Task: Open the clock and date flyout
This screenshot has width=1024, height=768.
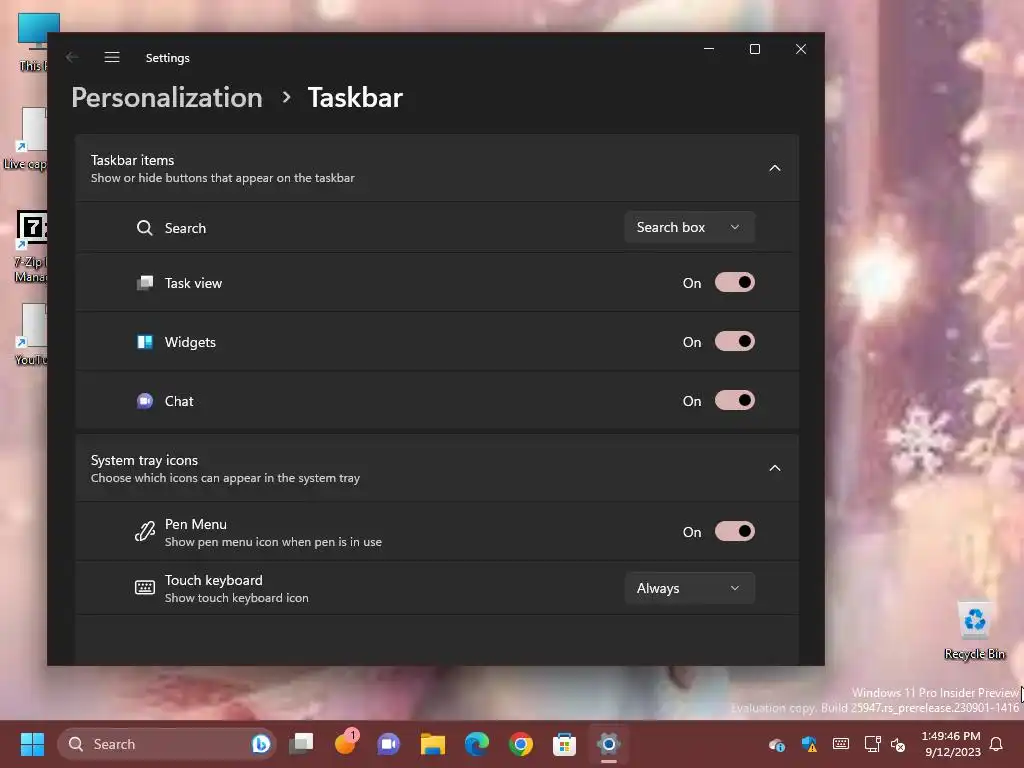Action: (x=952, y=744)
